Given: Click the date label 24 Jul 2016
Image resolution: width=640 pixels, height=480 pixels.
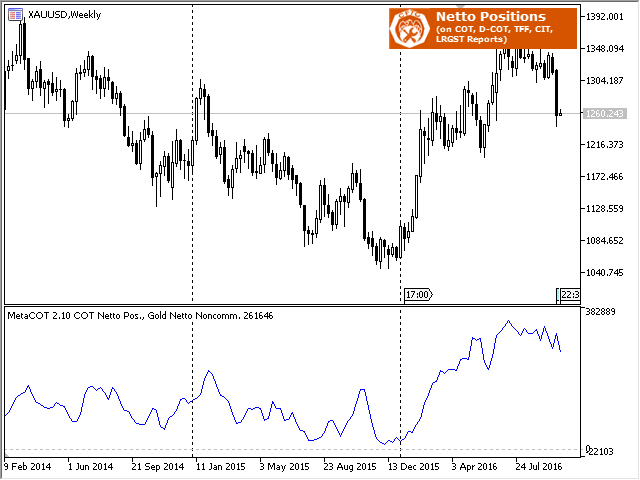Looking at the screenshot, I should tap(539, 467).
